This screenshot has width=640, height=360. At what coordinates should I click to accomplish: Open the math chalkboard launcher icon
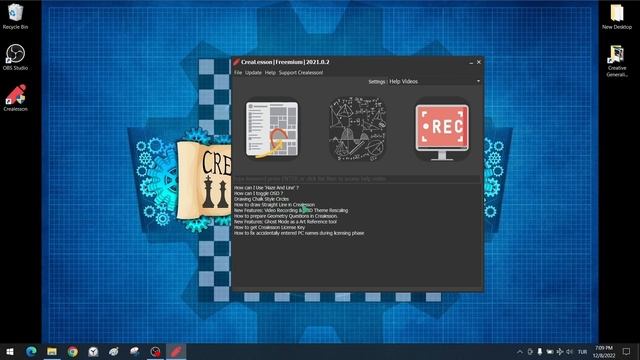[x=358, y=129]
